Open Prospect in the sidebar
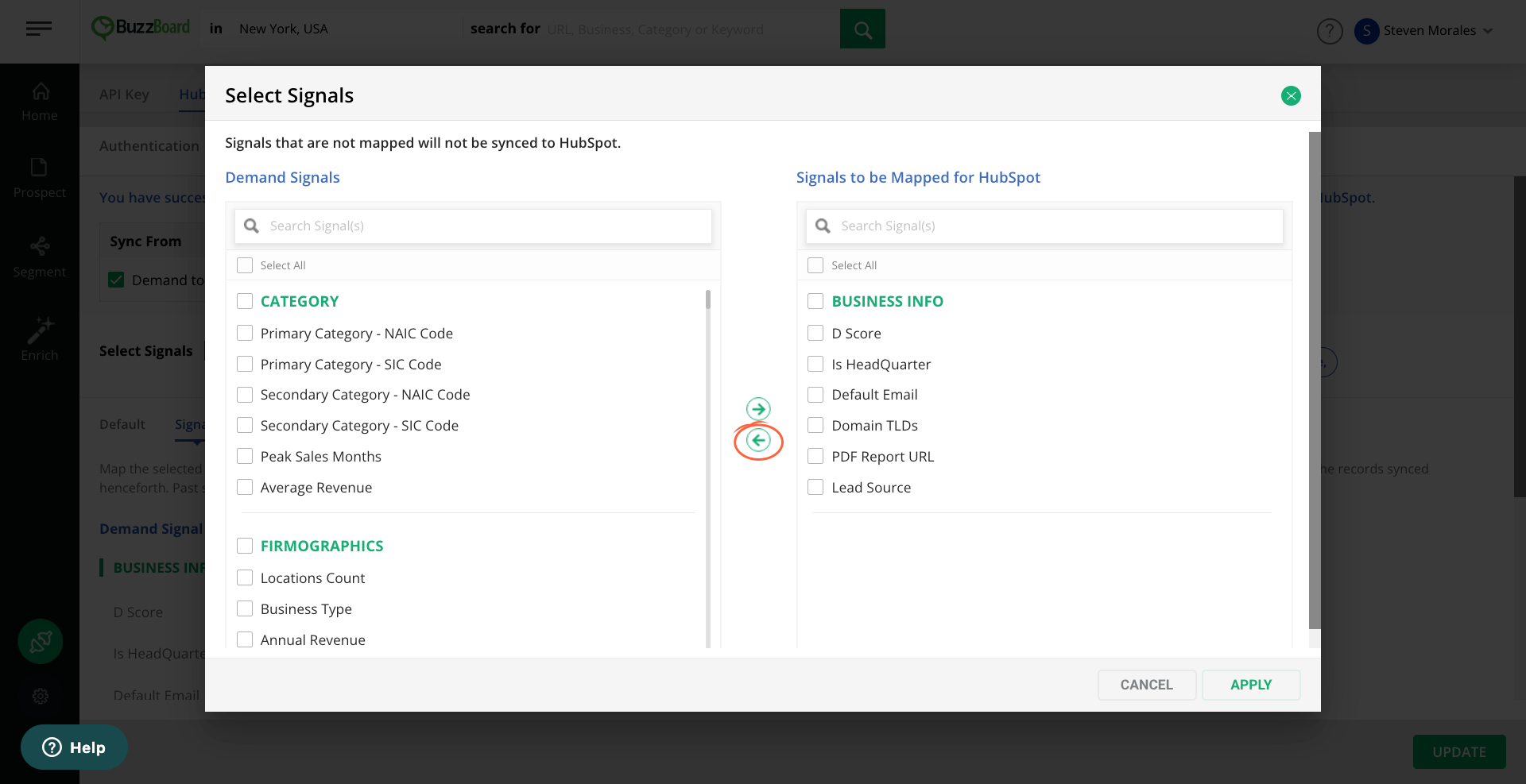This screenshot has height=784, width=1526. click(x=40, y=179)
